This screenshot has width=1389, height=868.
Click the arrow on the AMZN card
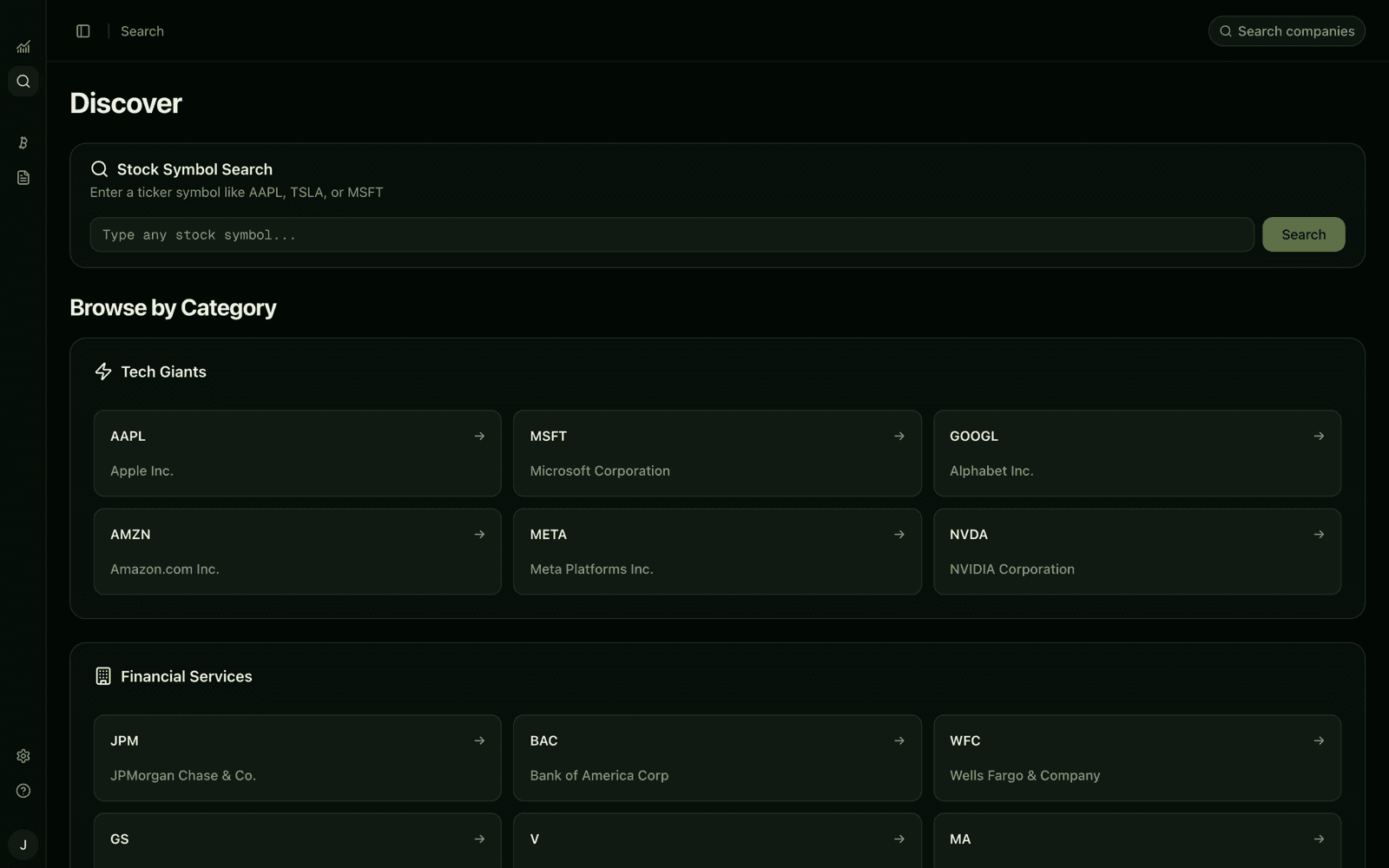click(479, 534)
